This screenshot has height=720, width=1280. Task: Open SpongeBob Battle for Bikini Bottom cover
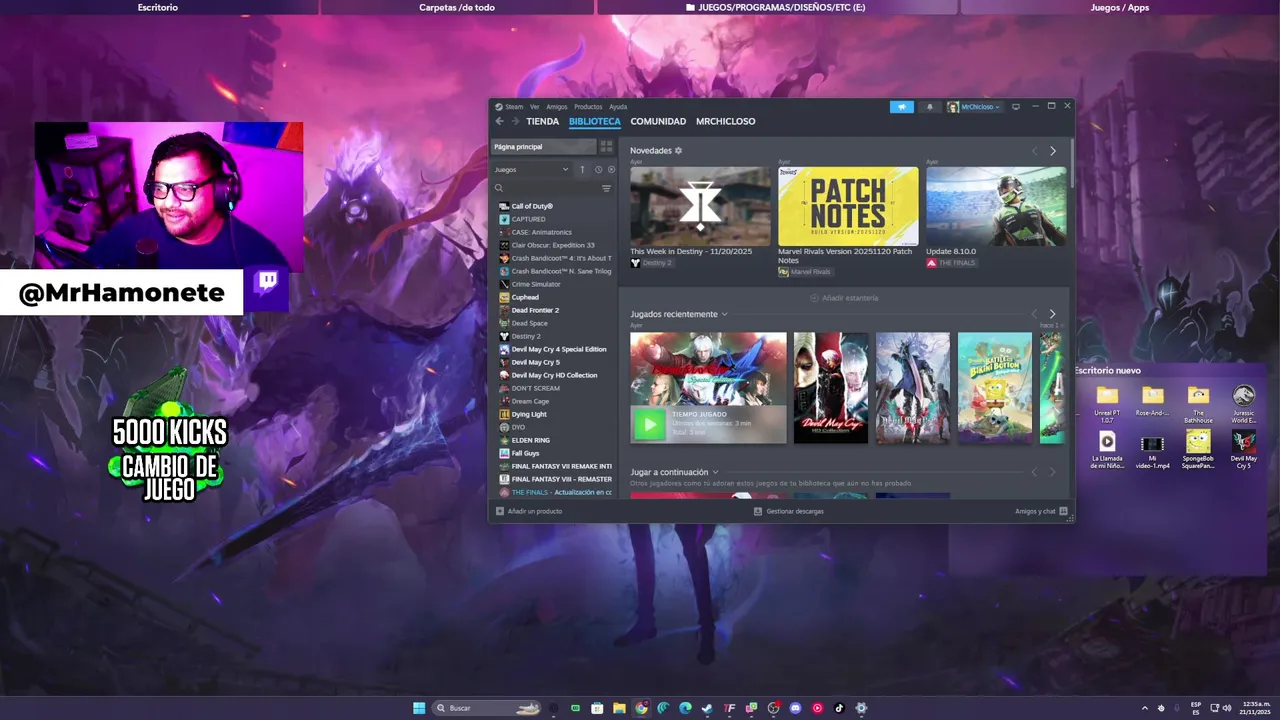[995, 388]
